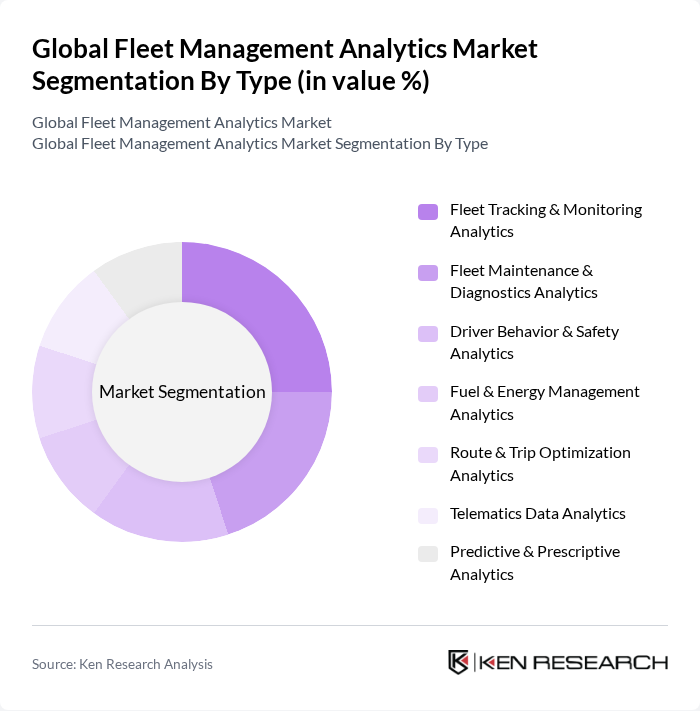The image size is (700, 711).
Task: Click the Source: Ken Research Analysis text
Action: 122,664
